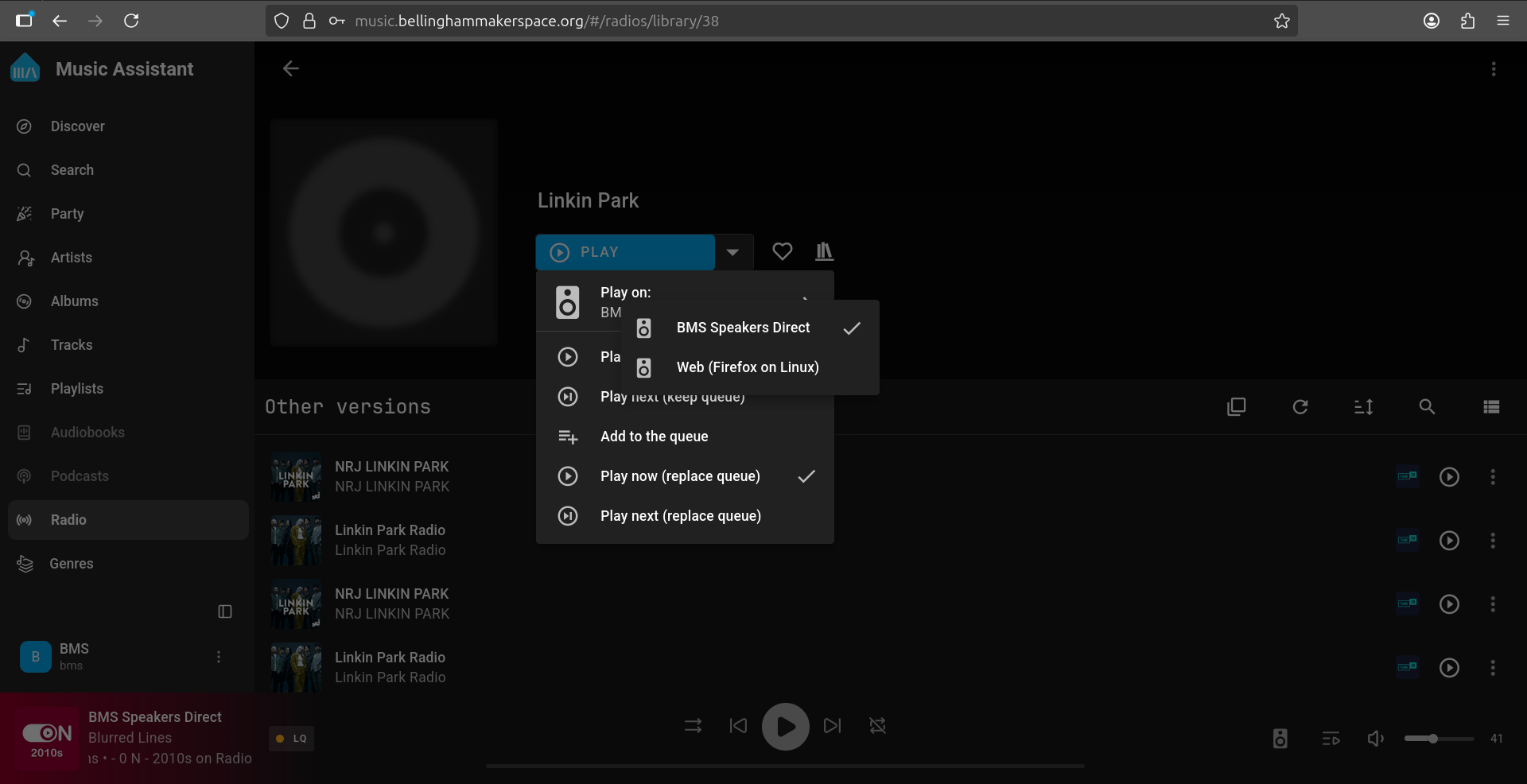This screenshot has width=1527, height=784.
Task: Click first NRJ LINKIN PARK thumbnail
Action: coord(297,477)
